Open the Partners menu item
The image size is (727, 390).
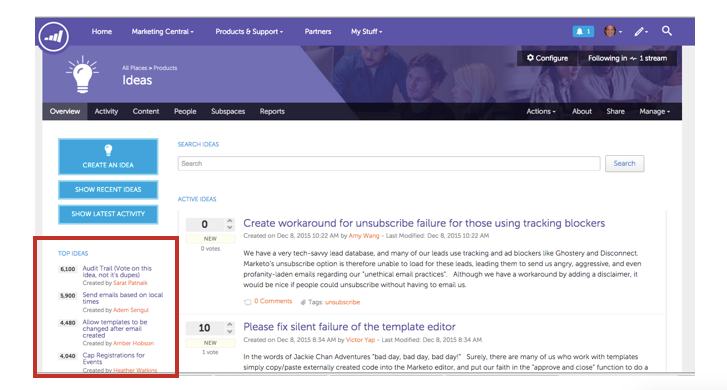coord(318,32)
